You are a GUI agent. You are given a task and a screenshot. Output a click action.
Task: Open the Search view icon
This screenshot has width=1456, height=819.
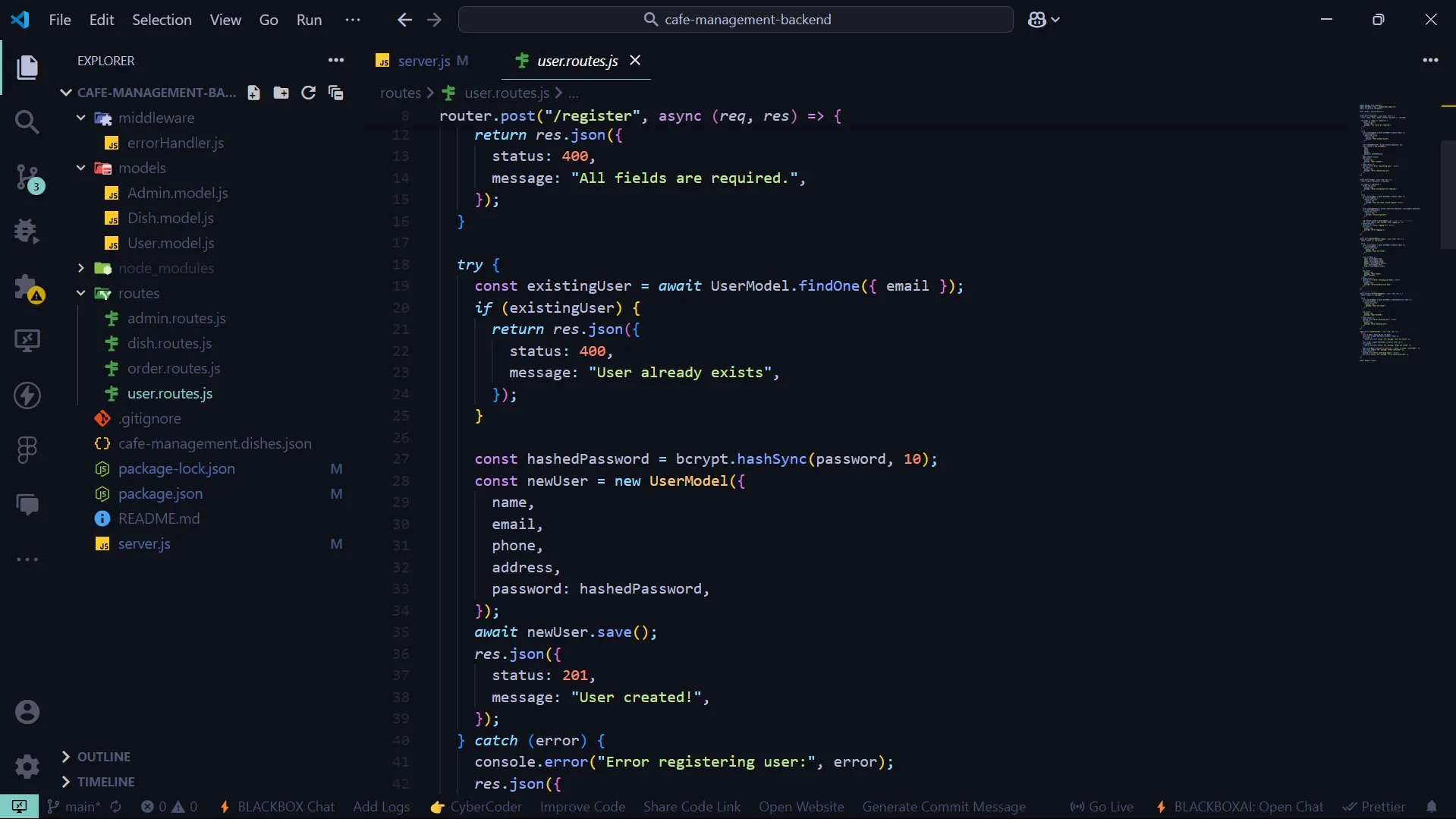[x=27, y=121]
